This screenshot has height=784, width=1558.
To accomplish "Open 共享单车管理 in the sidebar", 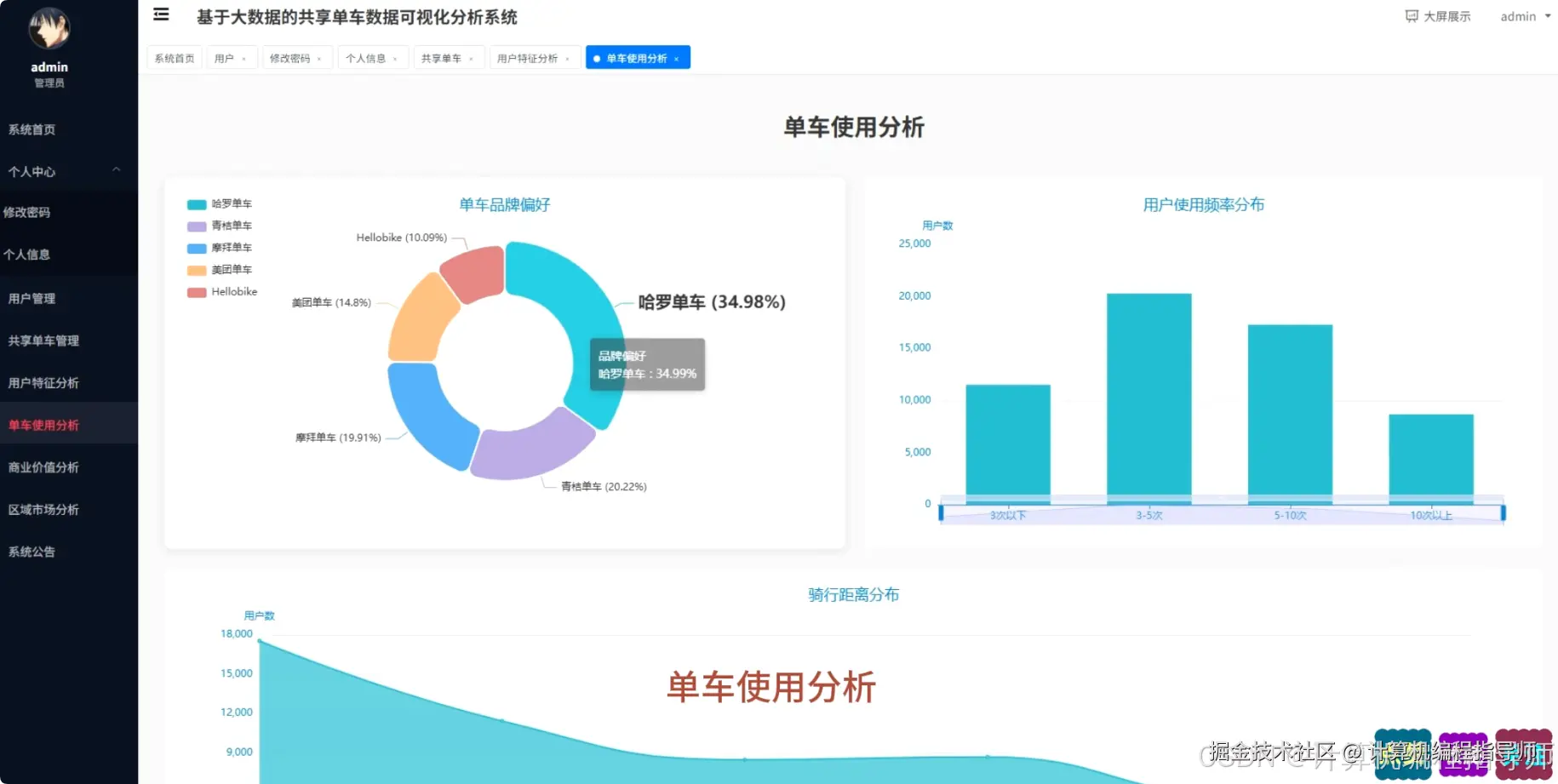I will click(69, 340).
